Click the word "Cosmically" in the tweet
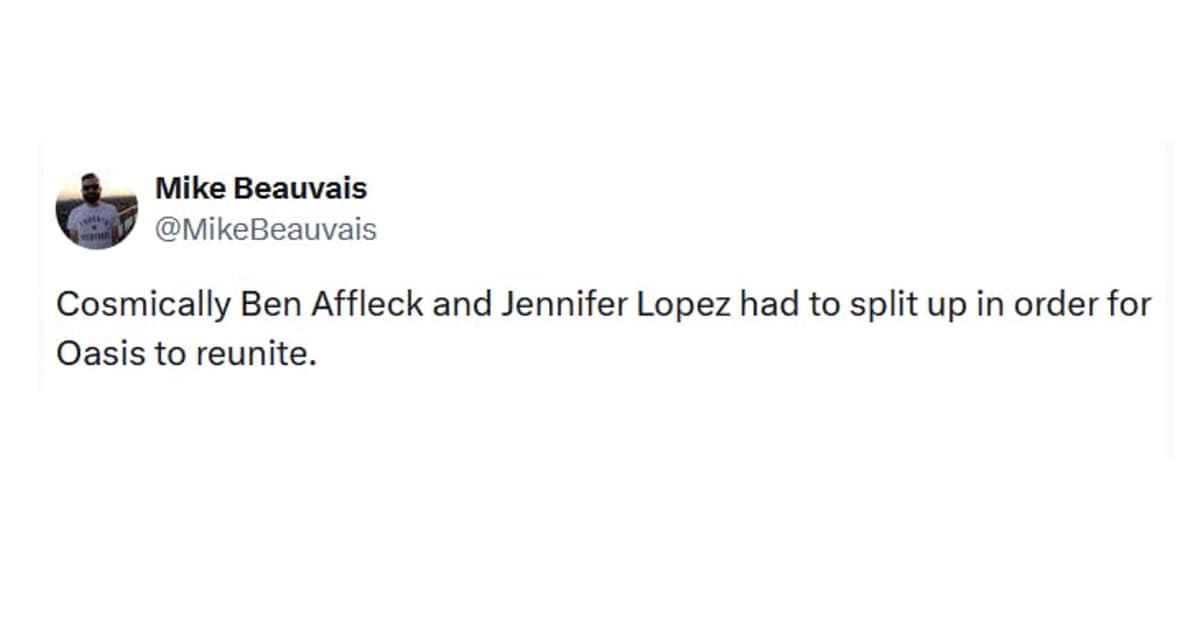Screen dimensions: 1200x628 point(142,305)
